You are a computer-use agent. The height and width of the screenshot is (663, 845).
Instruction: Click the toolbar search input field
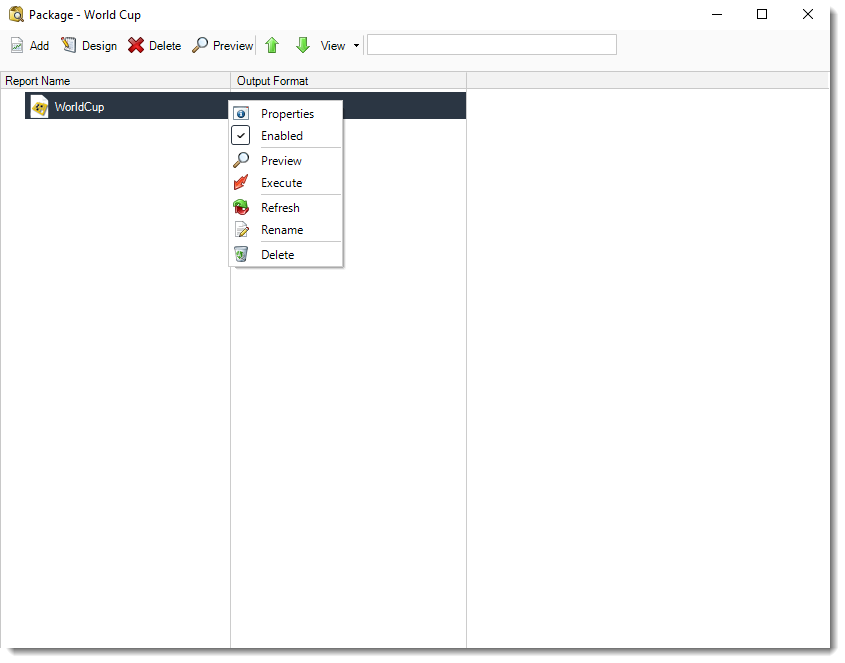pyautogui.click(x=491, y=45)
